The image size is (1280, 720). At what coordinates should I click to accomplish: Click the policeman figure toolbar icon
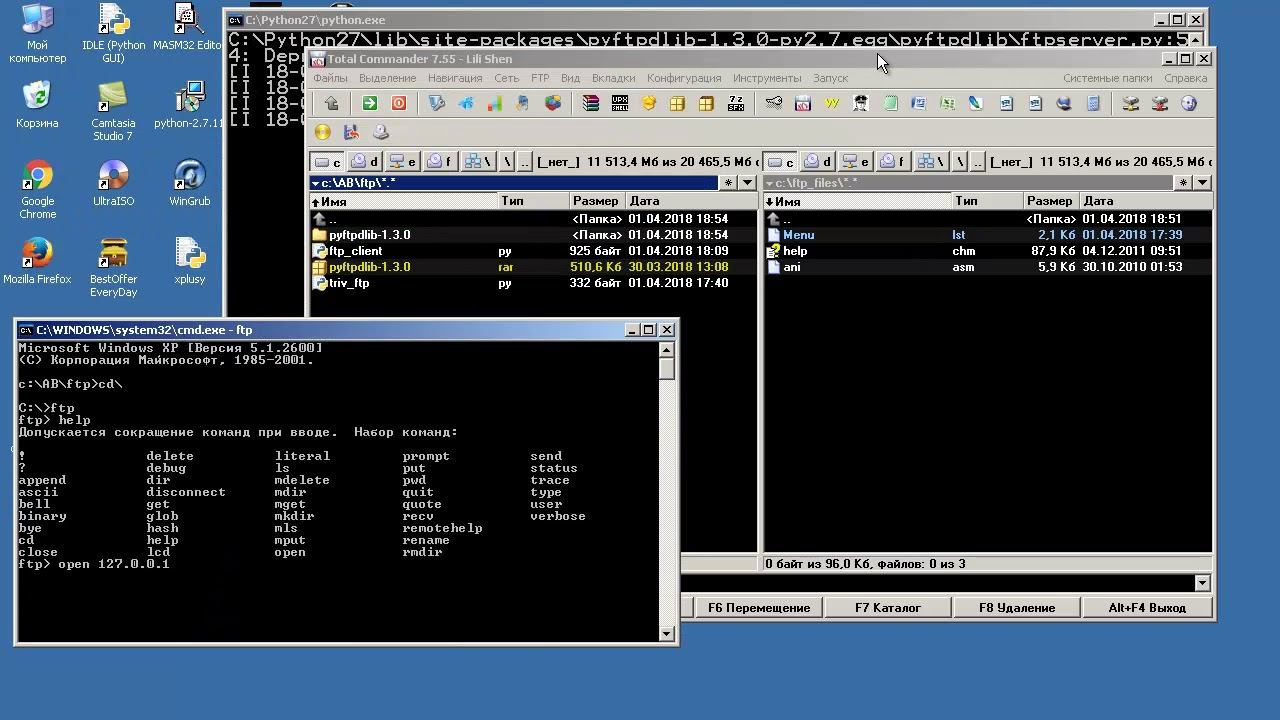[x=860, y=103]
